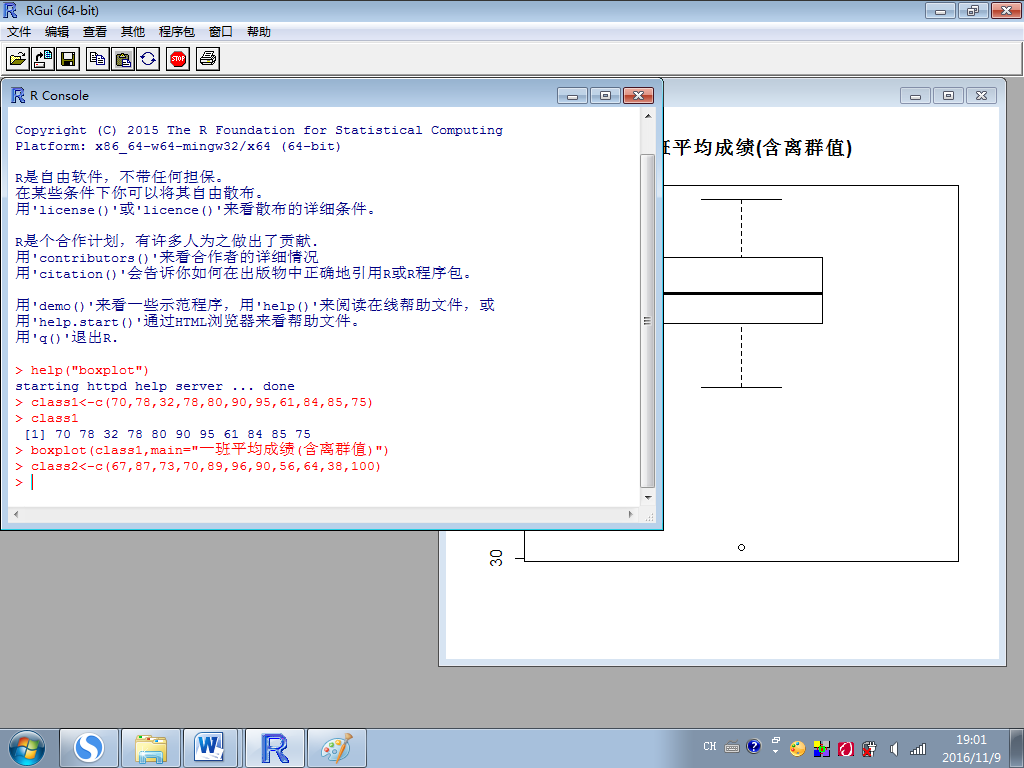This screenshot has width=1024, height=768.
Task: Click the keyboard icon in system tray
Action: tap(732, 747)
